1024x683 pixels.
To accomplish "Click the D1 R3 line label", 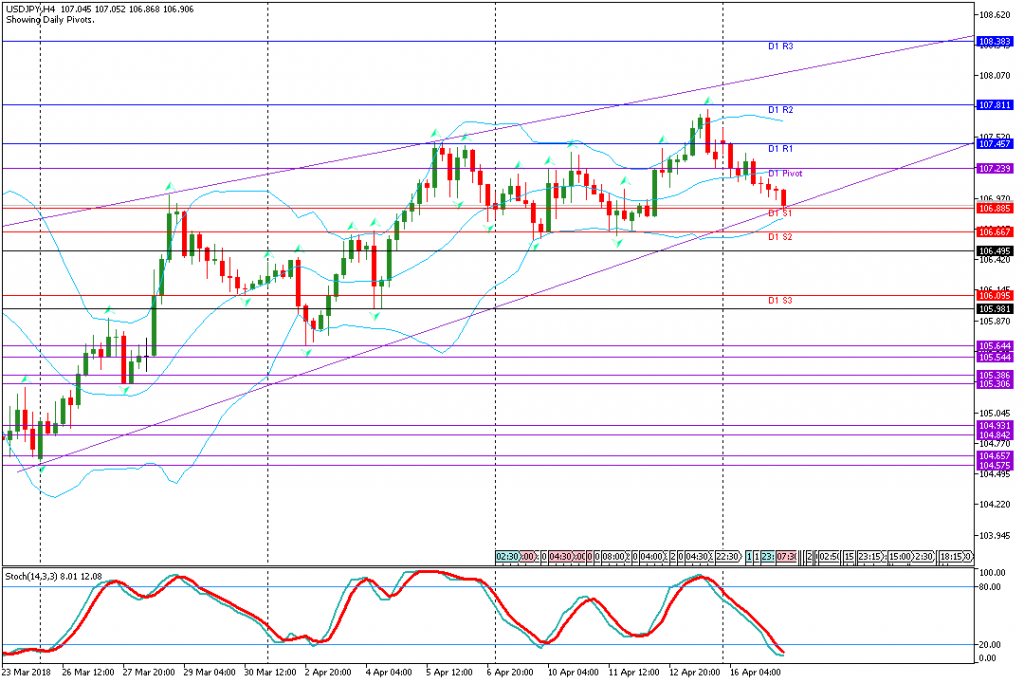I will coord(780,47).
